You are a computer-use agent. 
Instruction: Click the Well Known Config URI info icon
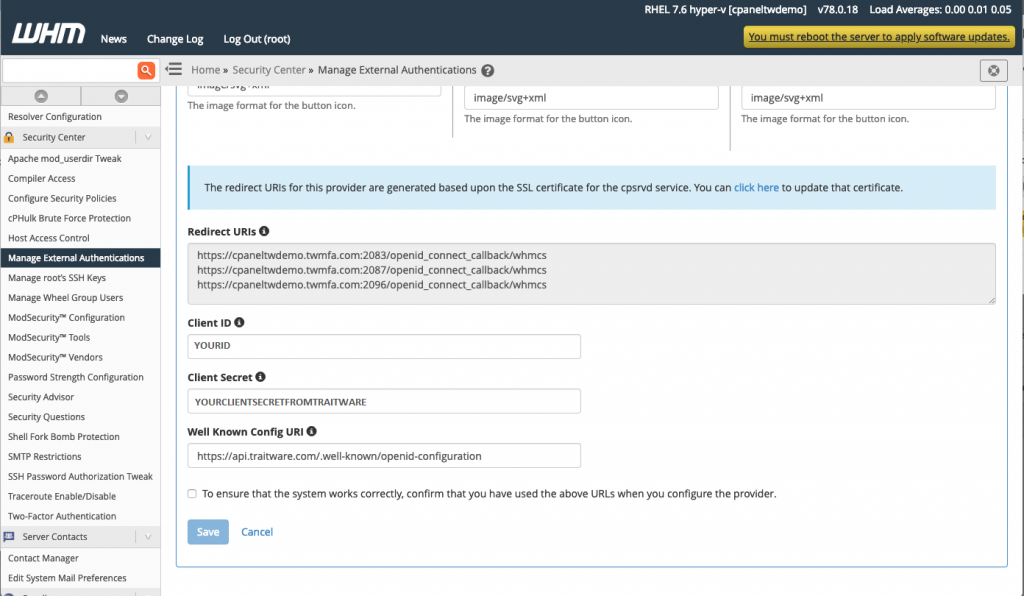[x=312, y=431]
